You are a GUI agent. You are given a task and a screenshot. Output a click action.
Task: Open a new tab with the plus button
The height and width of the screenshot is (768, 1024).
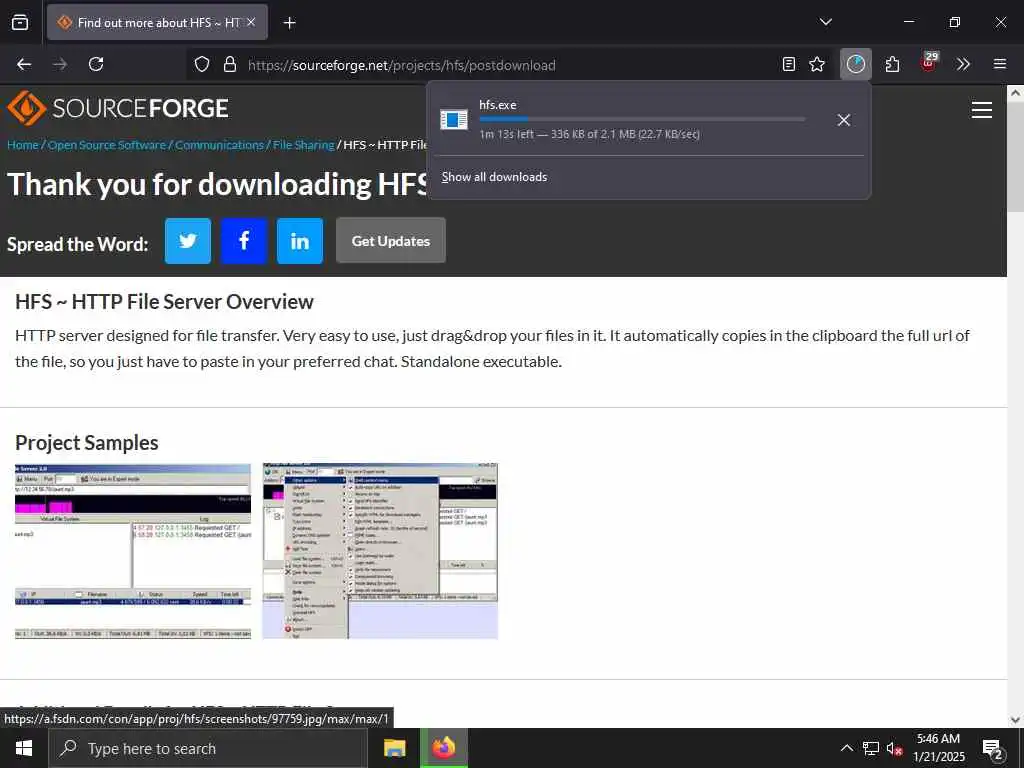click(x=289, y=23)
